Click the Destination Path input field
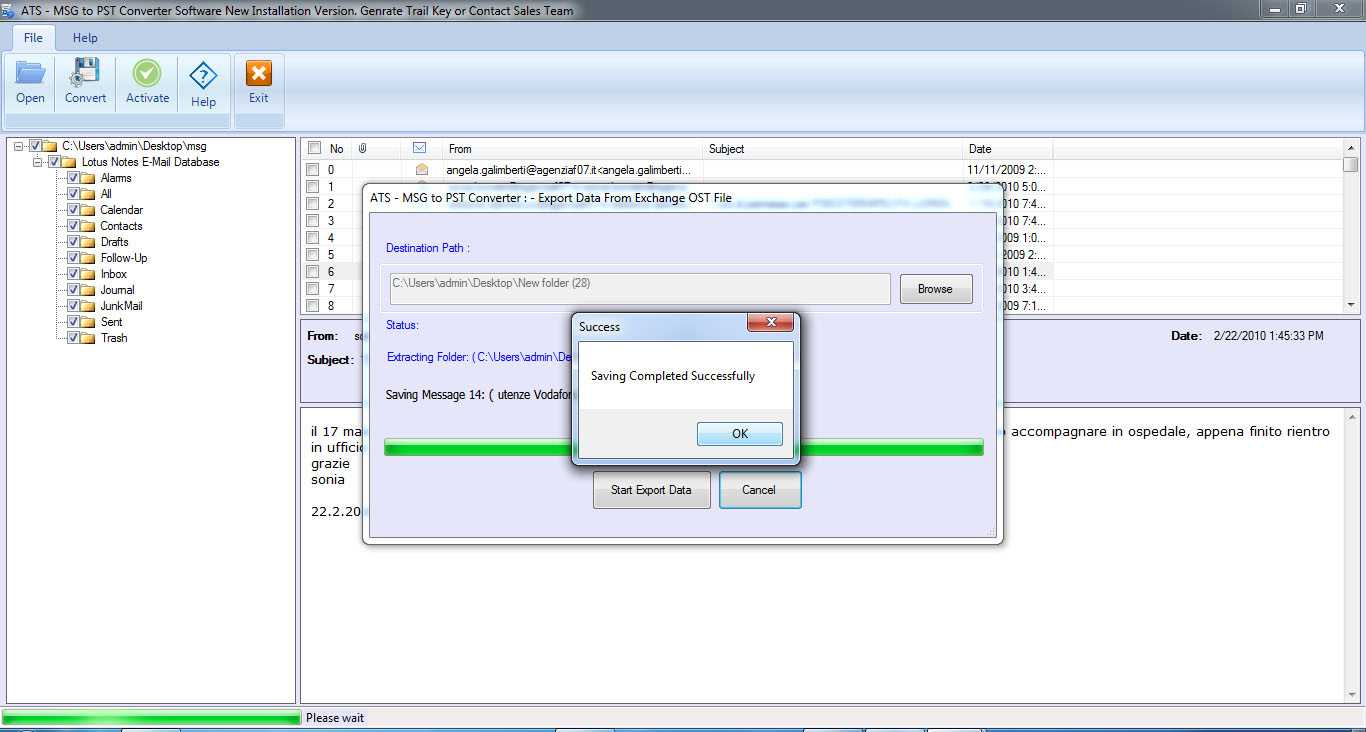 point(640,289)
